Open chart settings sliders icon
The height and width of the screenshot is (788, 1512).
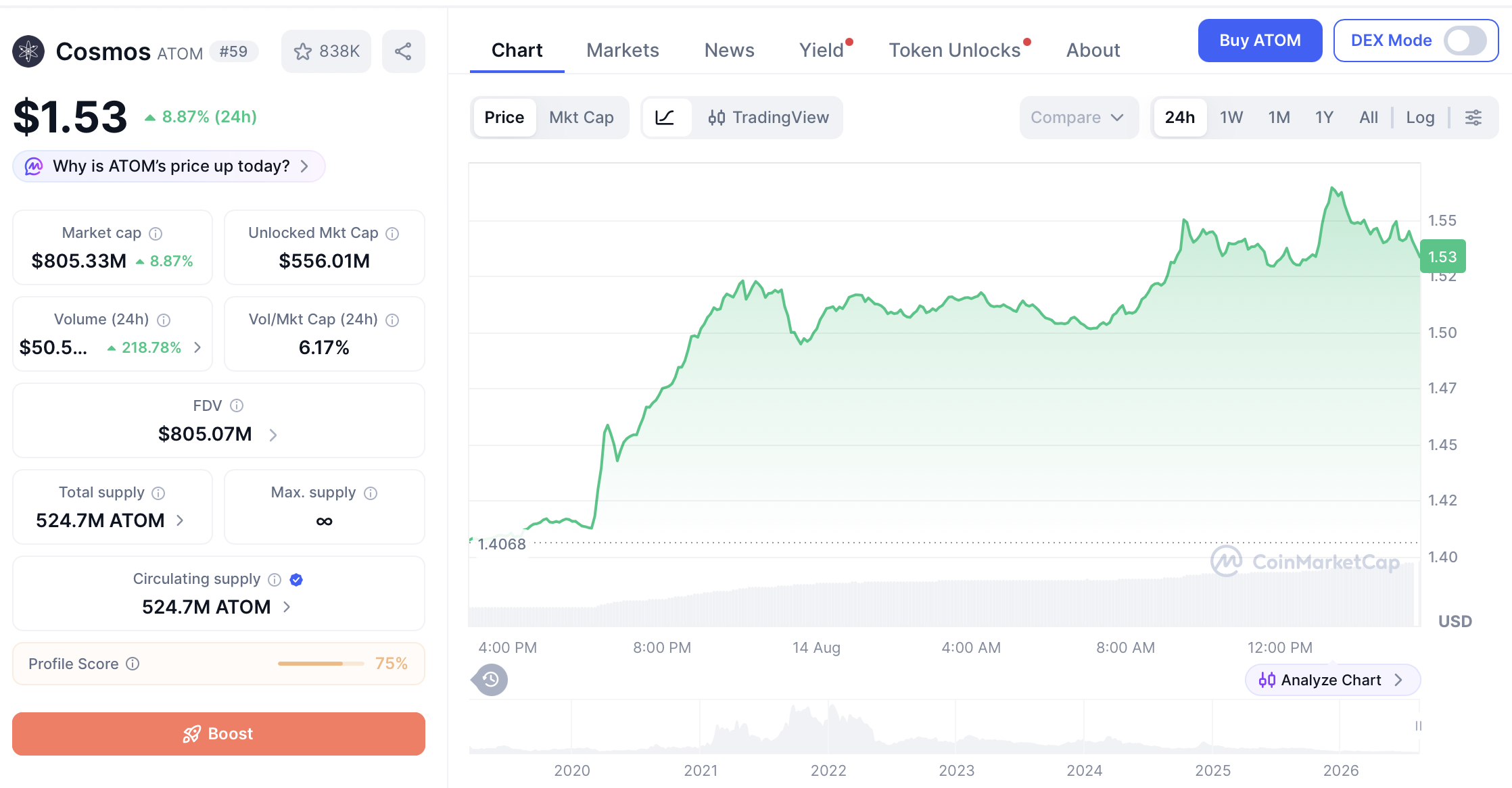click(1473, 118)
